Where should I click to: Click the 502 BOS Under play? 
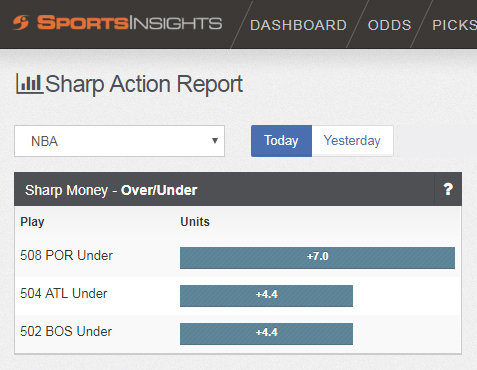[x=66, y=332]
